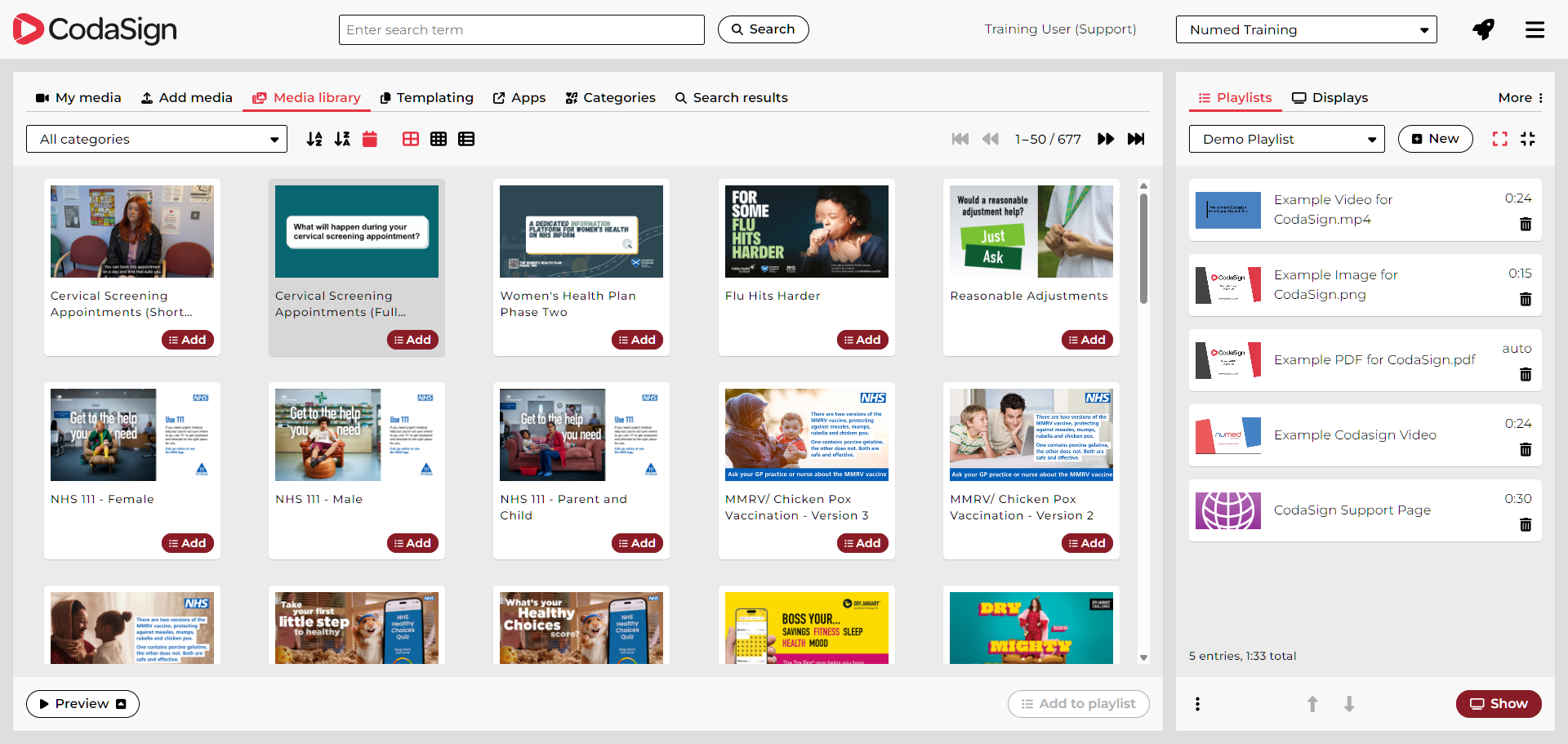Image resolution: width=1568 pixels, height=744 pixels.
Task: Expand playlist panel to fullscreen
Action: coord(1499,139)
